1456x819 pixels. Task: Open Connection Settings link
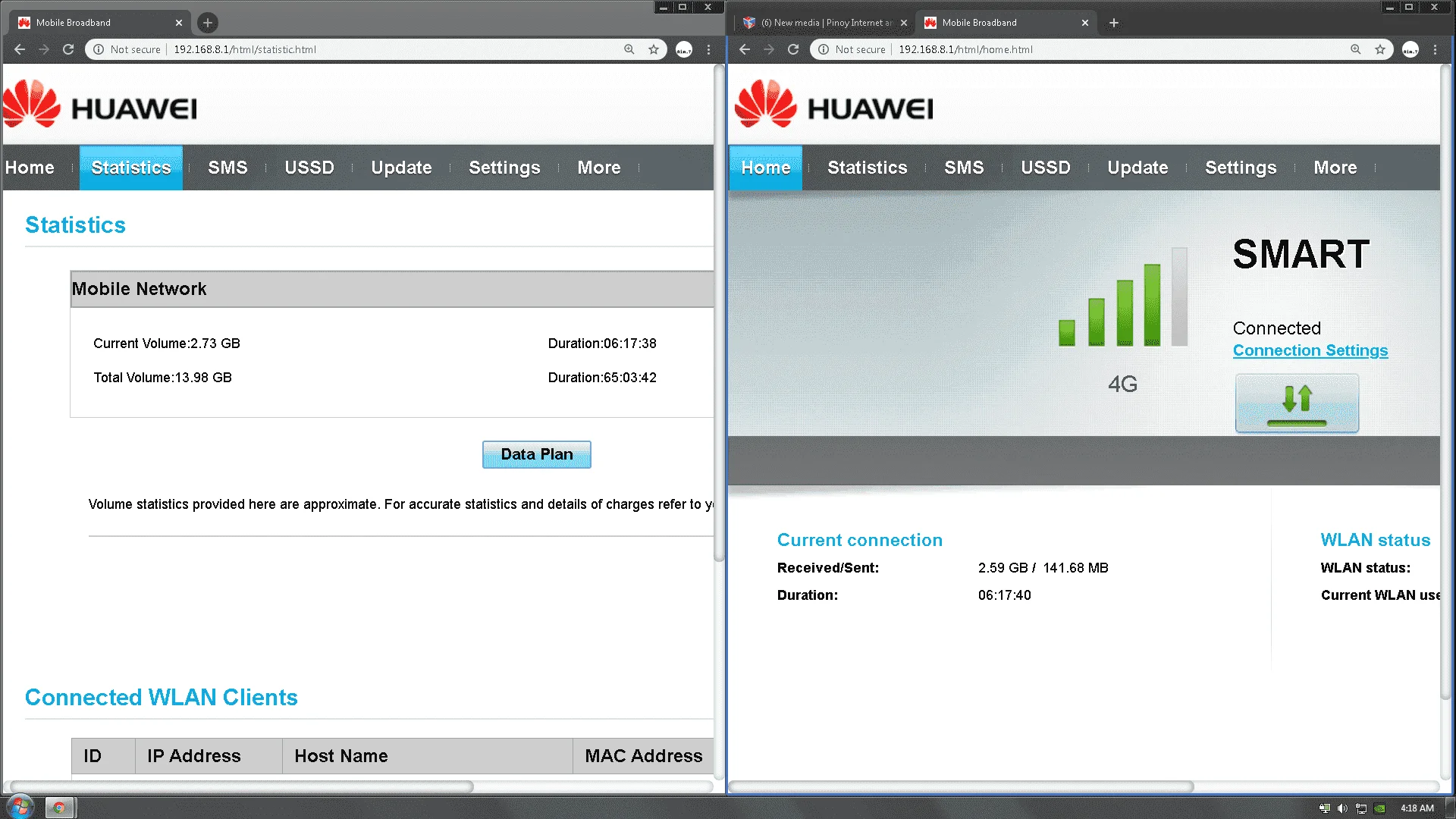point(1310,350)
